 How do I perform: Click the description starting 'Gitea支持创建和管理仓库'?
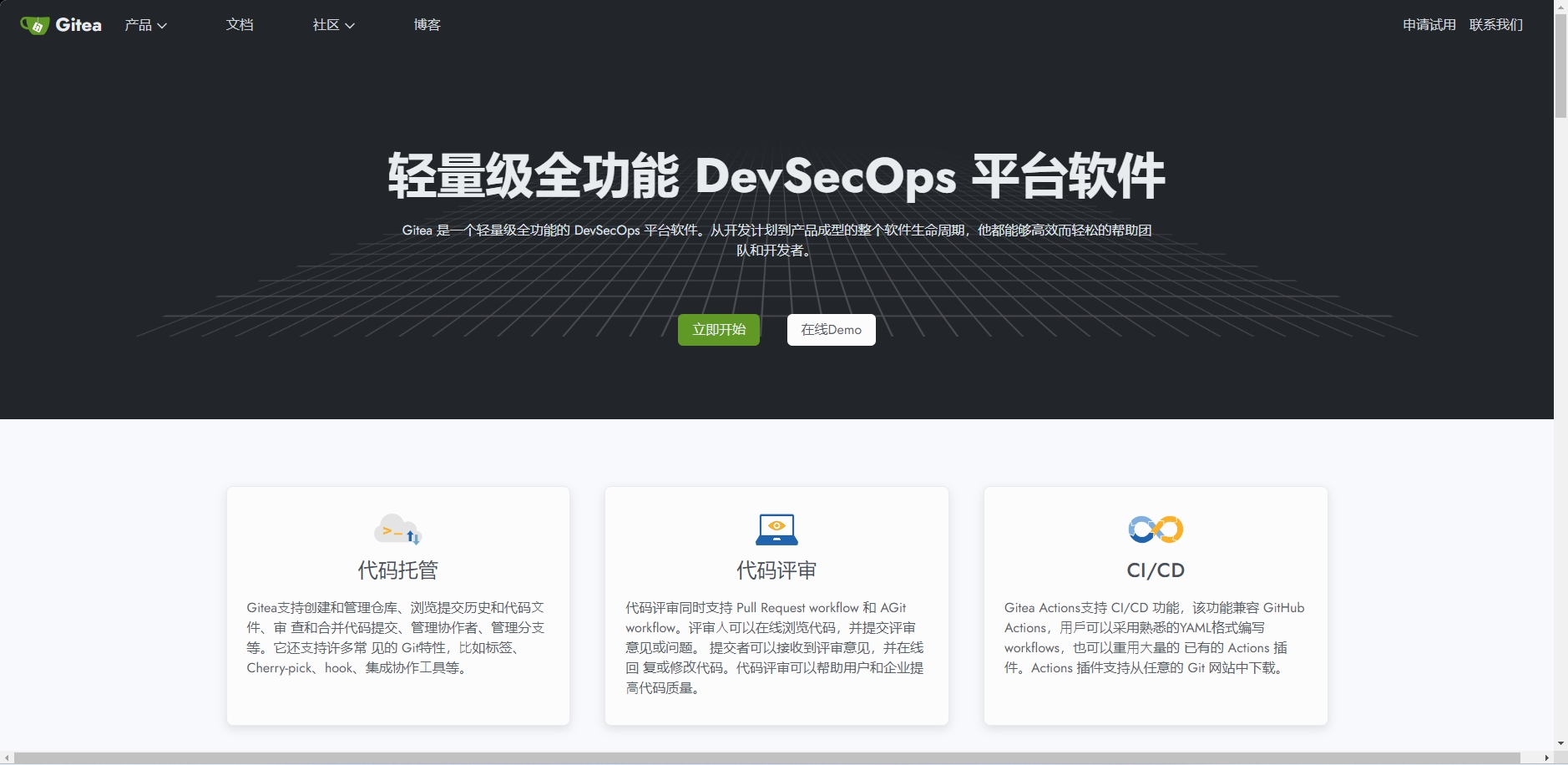coord(397,638)
